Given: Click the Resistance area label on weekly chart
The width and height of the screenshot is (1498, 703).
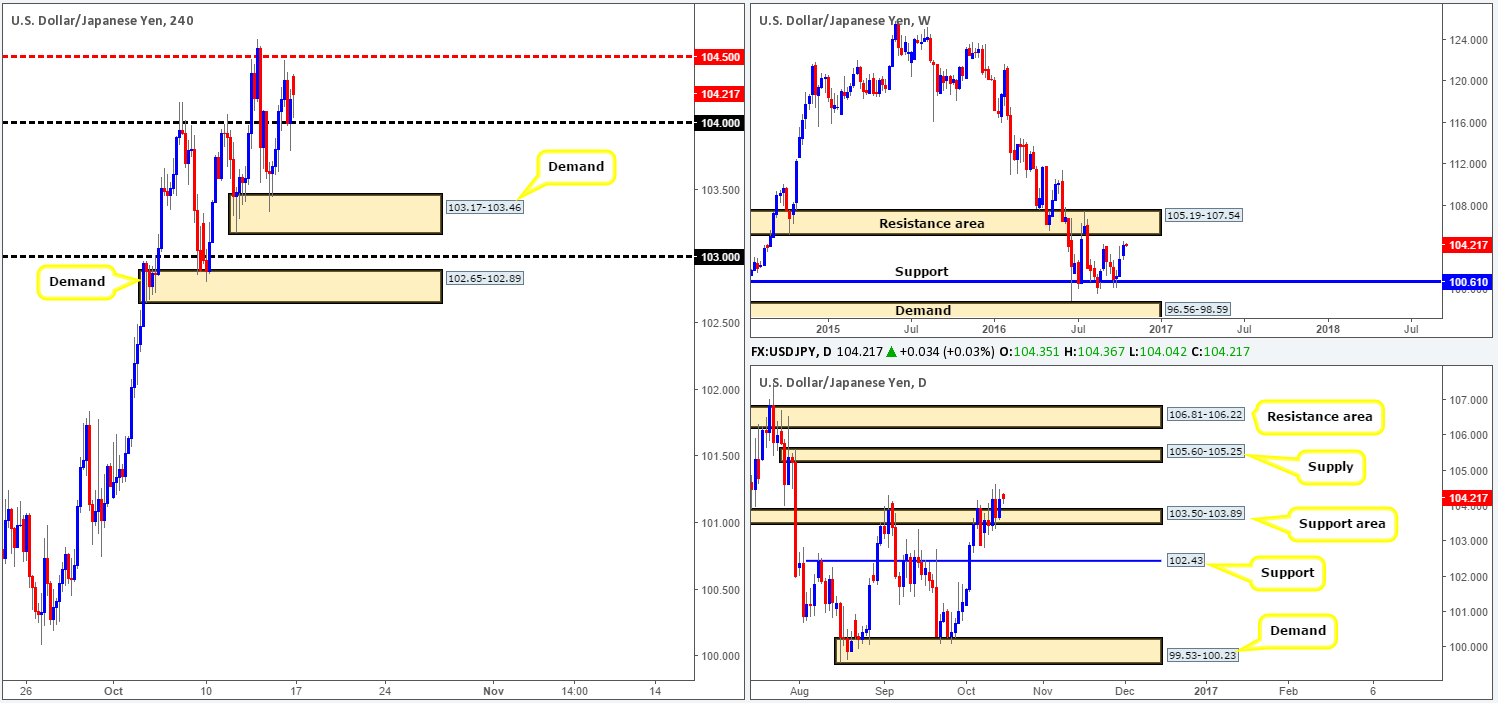Looking at the screenshot, I should [x=932, y=223].
